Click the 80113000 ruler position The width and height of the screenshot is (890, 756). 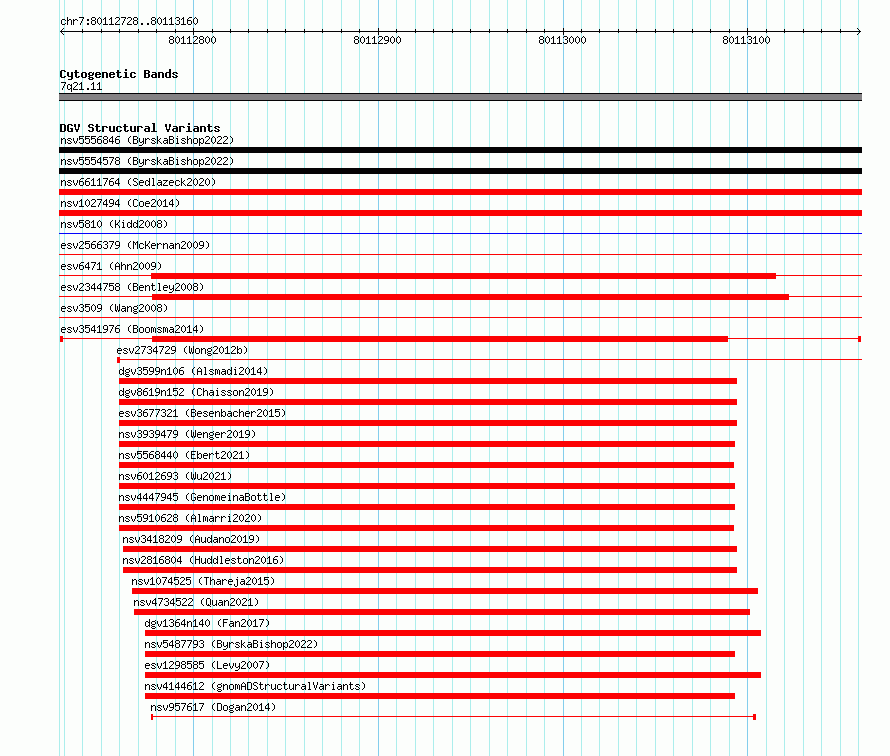point(562,40)
